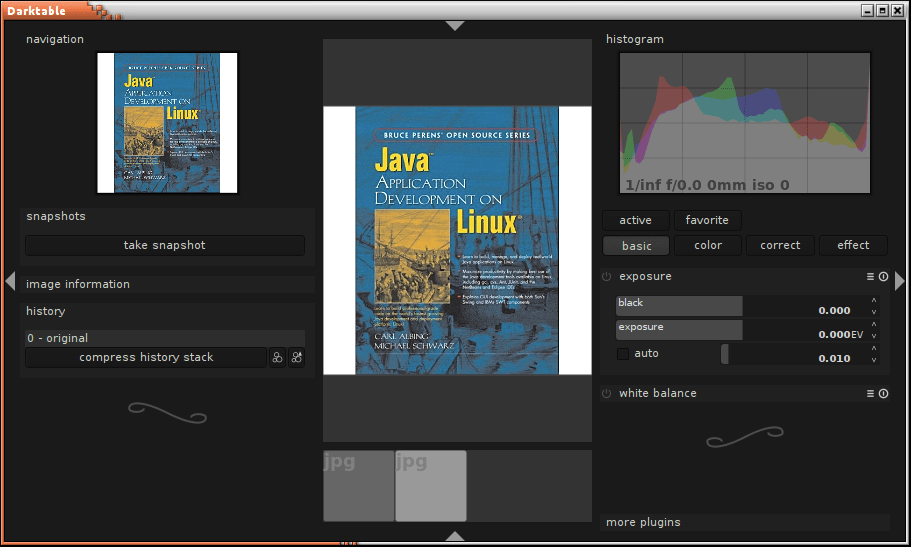Maximize the Darktable window

tap(883, 10)
